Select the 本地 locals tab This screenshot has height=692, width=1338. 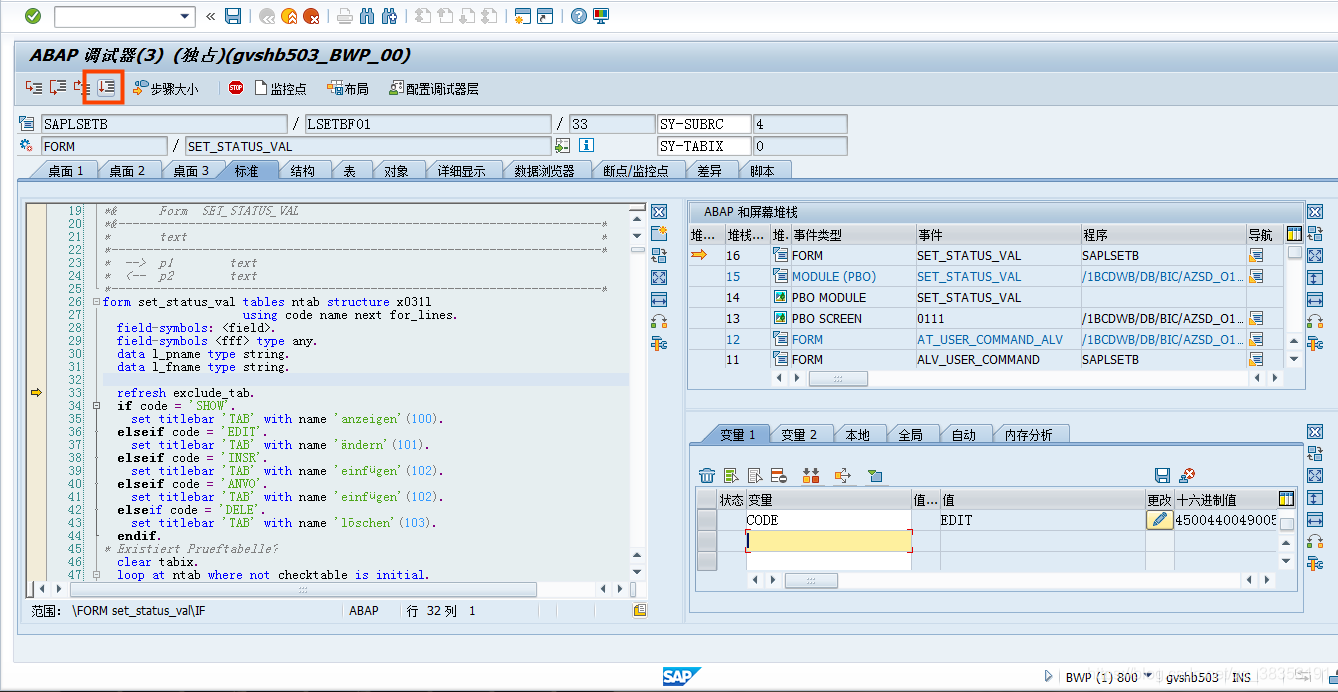858,434
